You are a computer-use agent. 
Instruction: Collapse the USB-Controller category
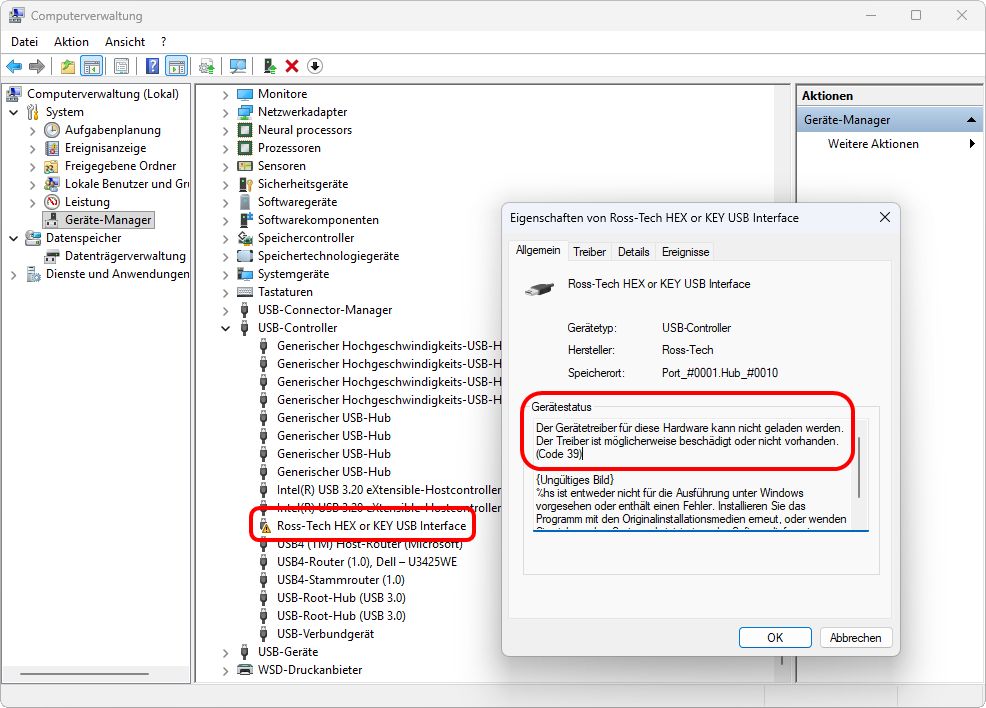(225, 328)
